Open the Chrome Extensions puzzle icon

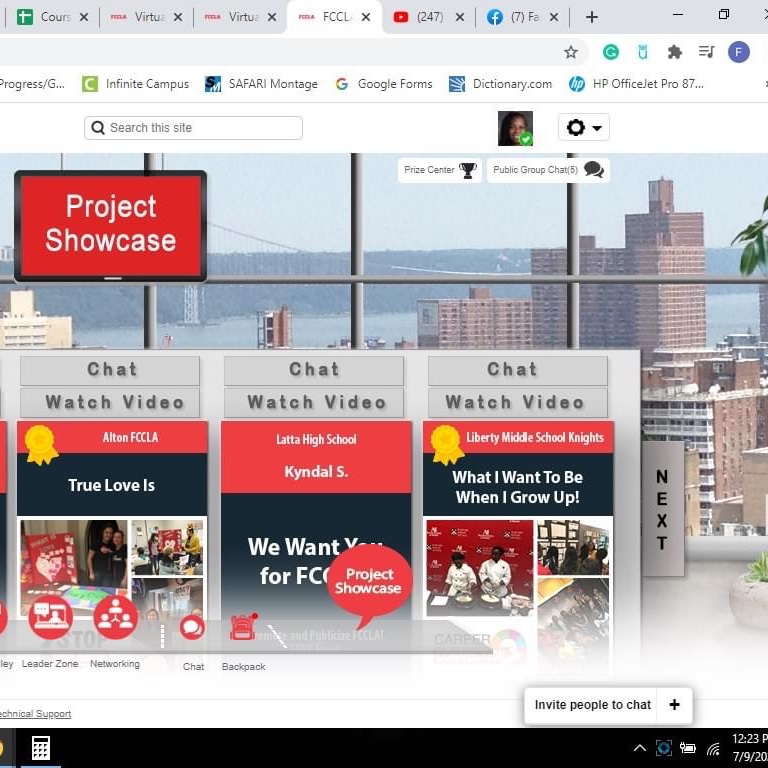click(x=674, y=52)
